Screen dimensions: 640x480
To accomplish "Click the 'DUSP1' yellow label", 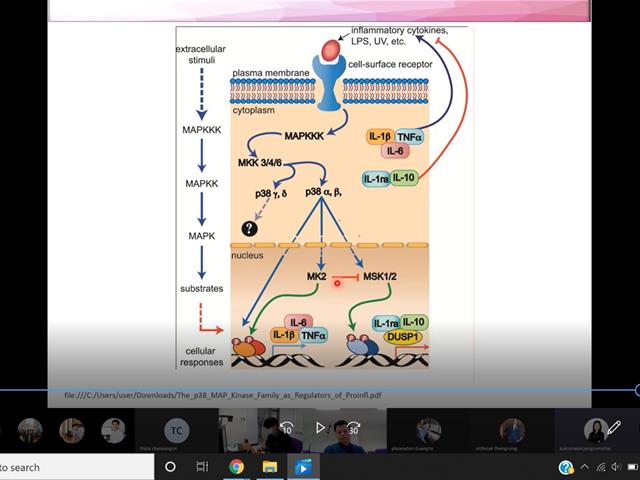I will point(402,337).
